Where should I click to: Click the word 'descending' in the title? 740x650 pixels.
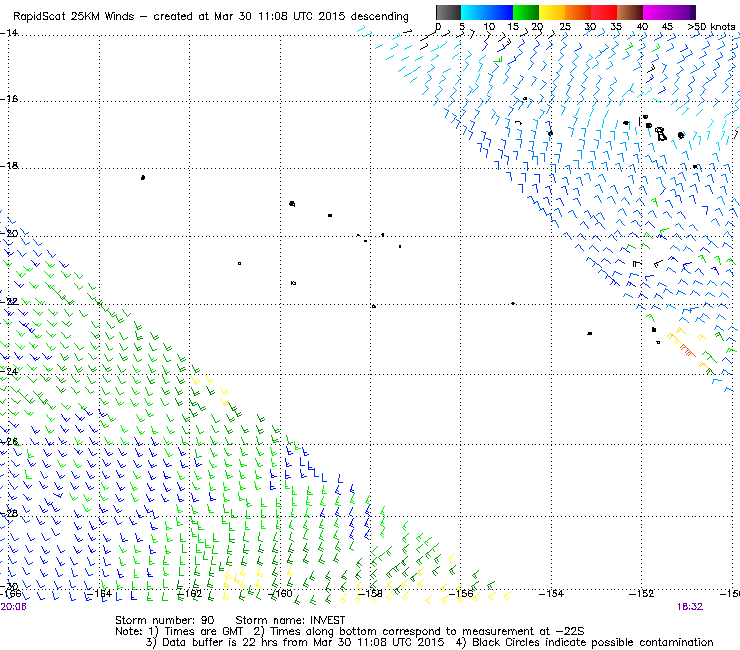pyautogui.click(x=379, y=17)
